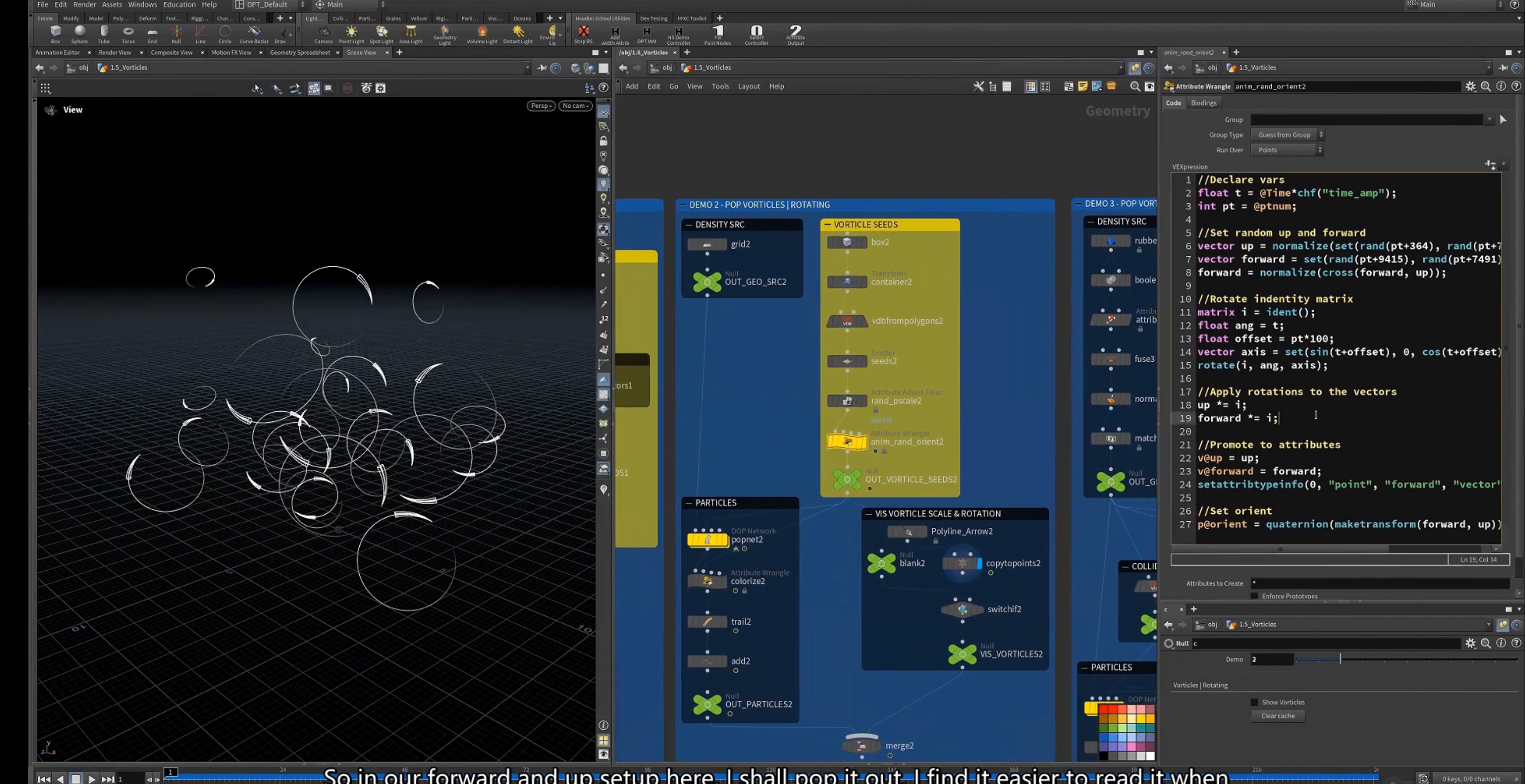The image size is (1525, 784).
Task: Switch to the Bindings tab
Action: tap(1203, 103)
